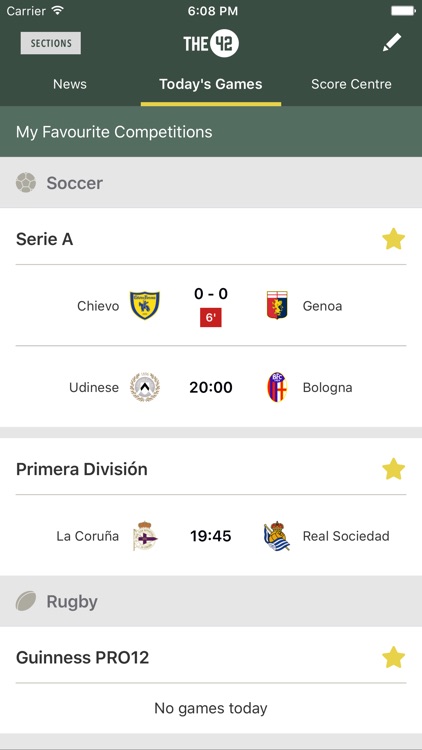Open the Primera División competition
The width and height of the screenshot is (422, 750).
82,469
